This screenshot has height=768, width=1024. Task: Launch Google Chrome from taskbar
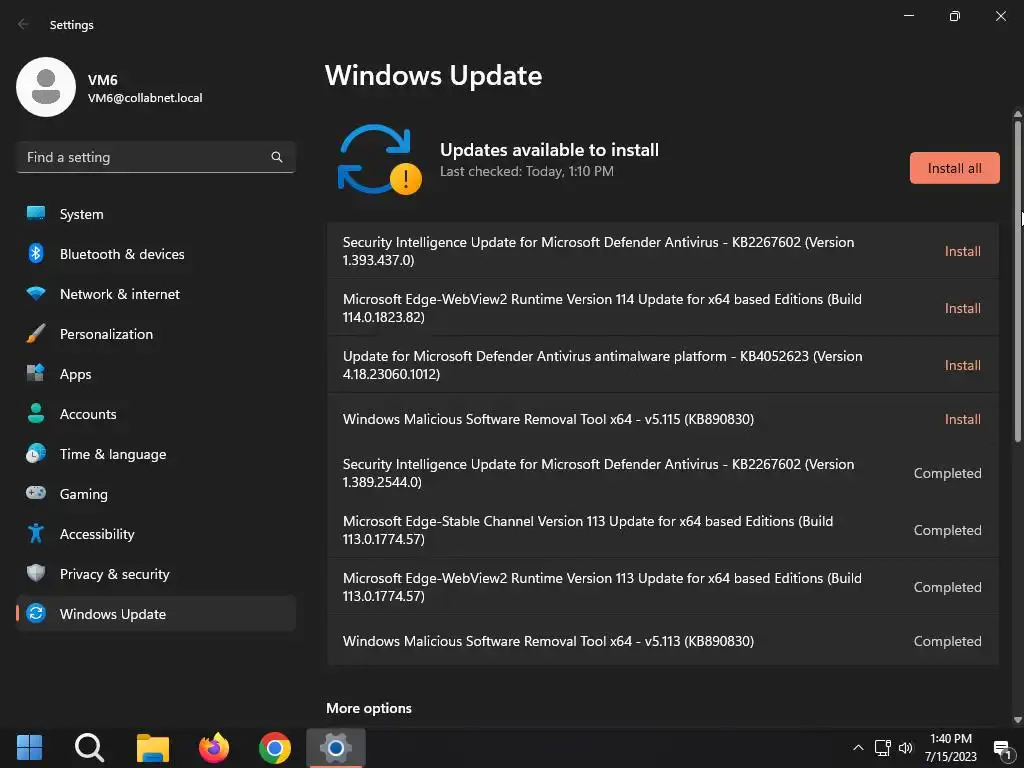coord(275,748)
